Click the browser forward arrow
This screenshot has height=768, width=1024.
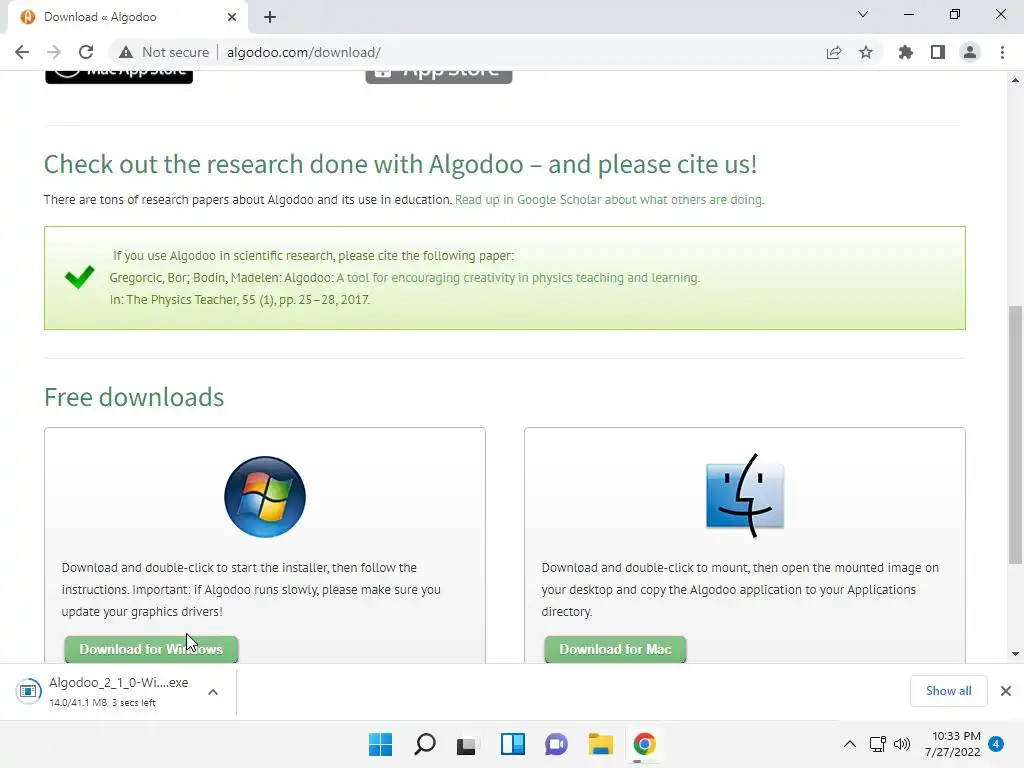coord(54,52)
